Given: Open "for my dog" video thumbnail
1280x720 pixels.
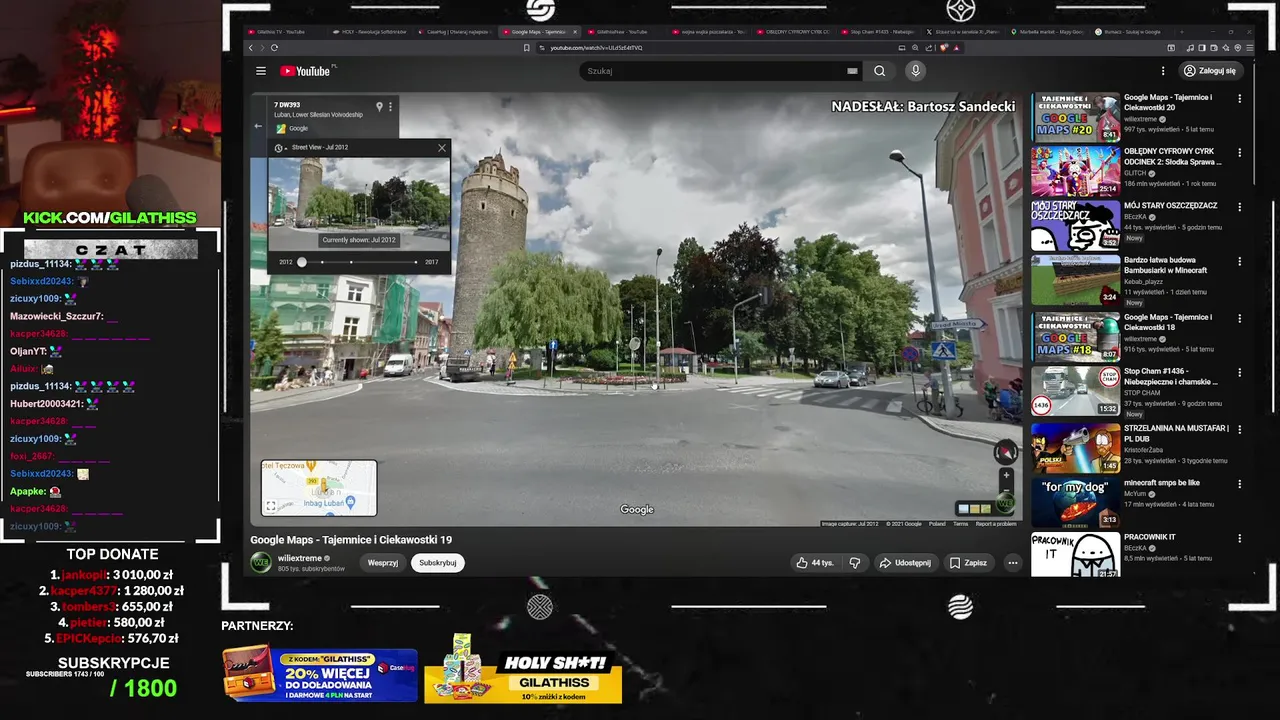Looking at the screenshot, I should click(x=1076, y=503).
